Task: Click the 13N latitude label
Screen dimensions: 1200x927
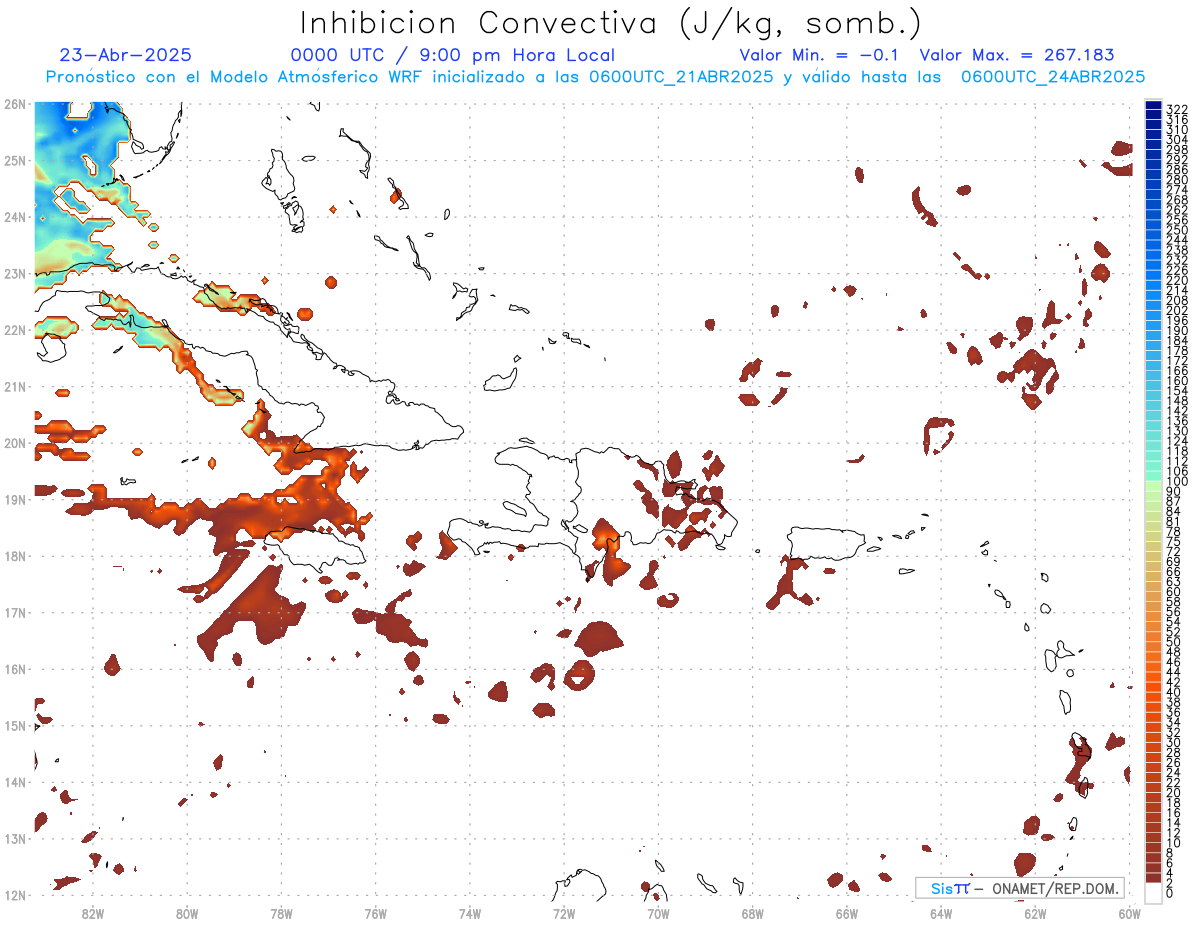Action: pyautogui.click(x=14, y=839)
